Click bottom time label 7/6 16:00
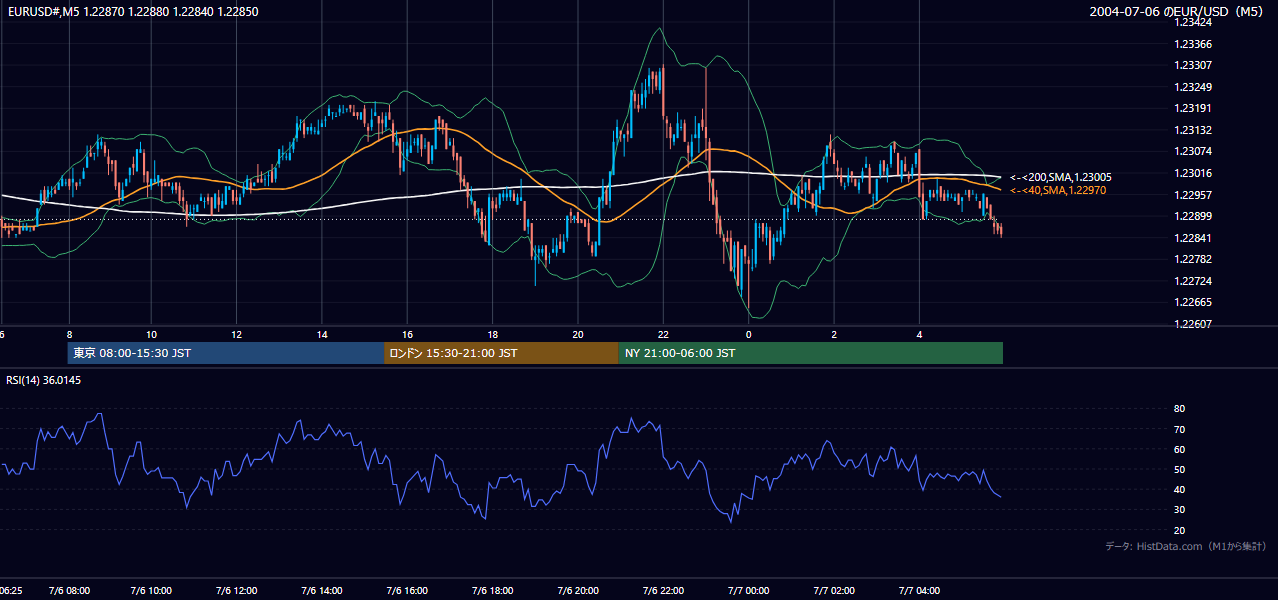Screen dimensions: 1278x600 pyautogui.click(x=408, y=590)
